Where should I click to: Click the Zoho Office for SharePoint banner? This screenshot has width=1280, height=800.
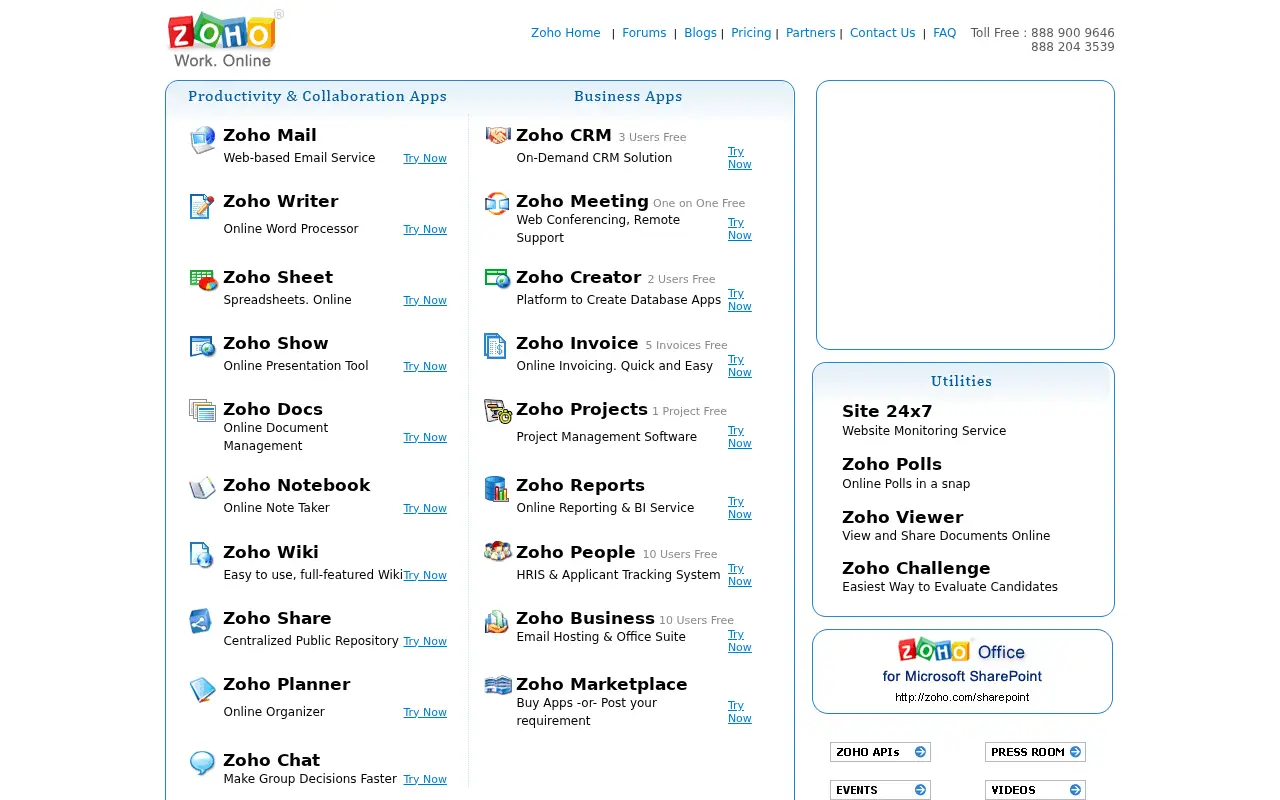tap(962, 671)
